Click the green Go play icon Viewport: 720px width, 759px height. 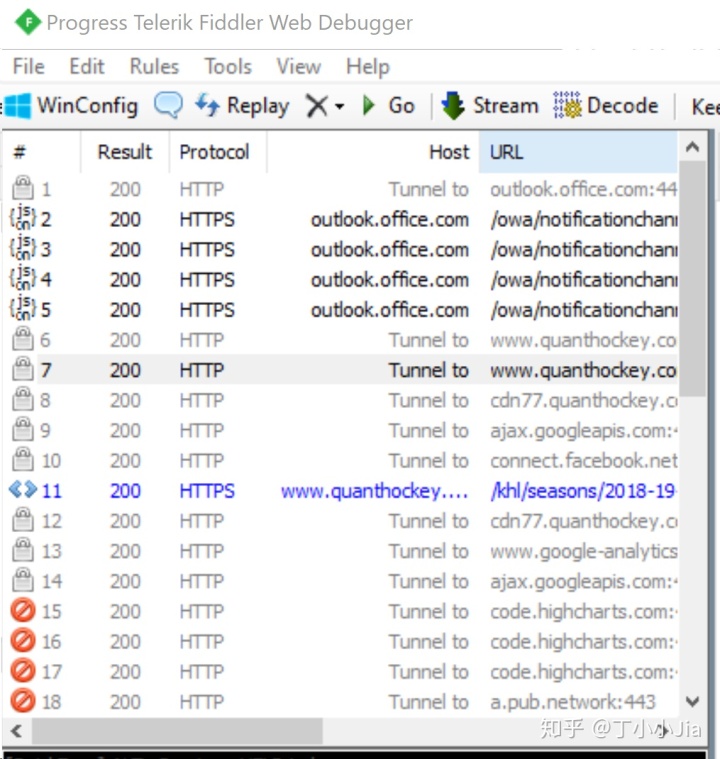point(369,105)
